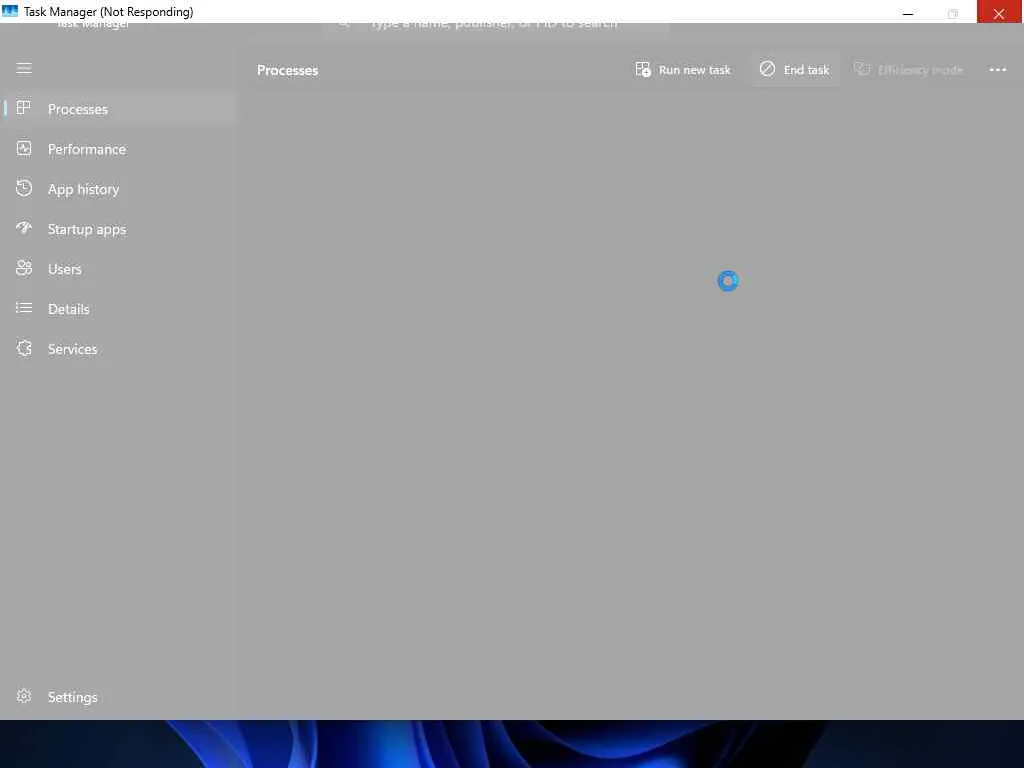This screenshot has width=1024, height=768.
Task: Click the Details list icon
Action: coord(24,308)
